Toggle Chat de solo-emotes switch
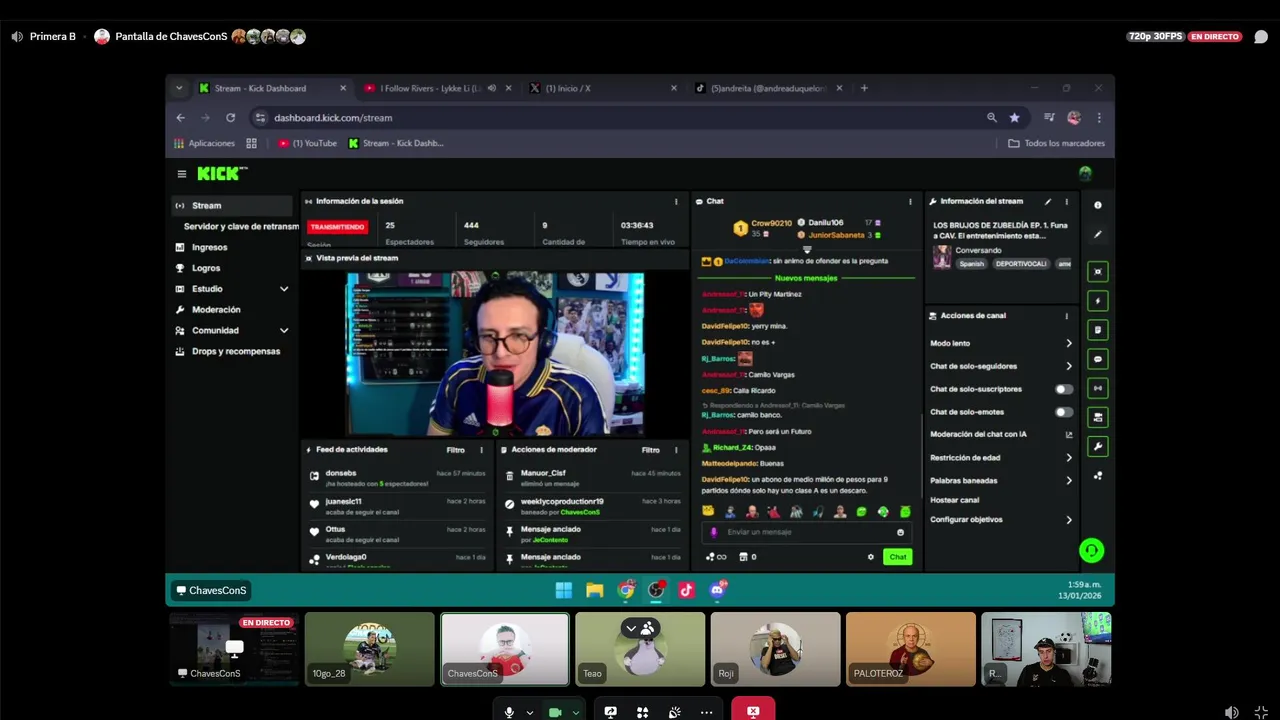 (x=1064, y=412)
